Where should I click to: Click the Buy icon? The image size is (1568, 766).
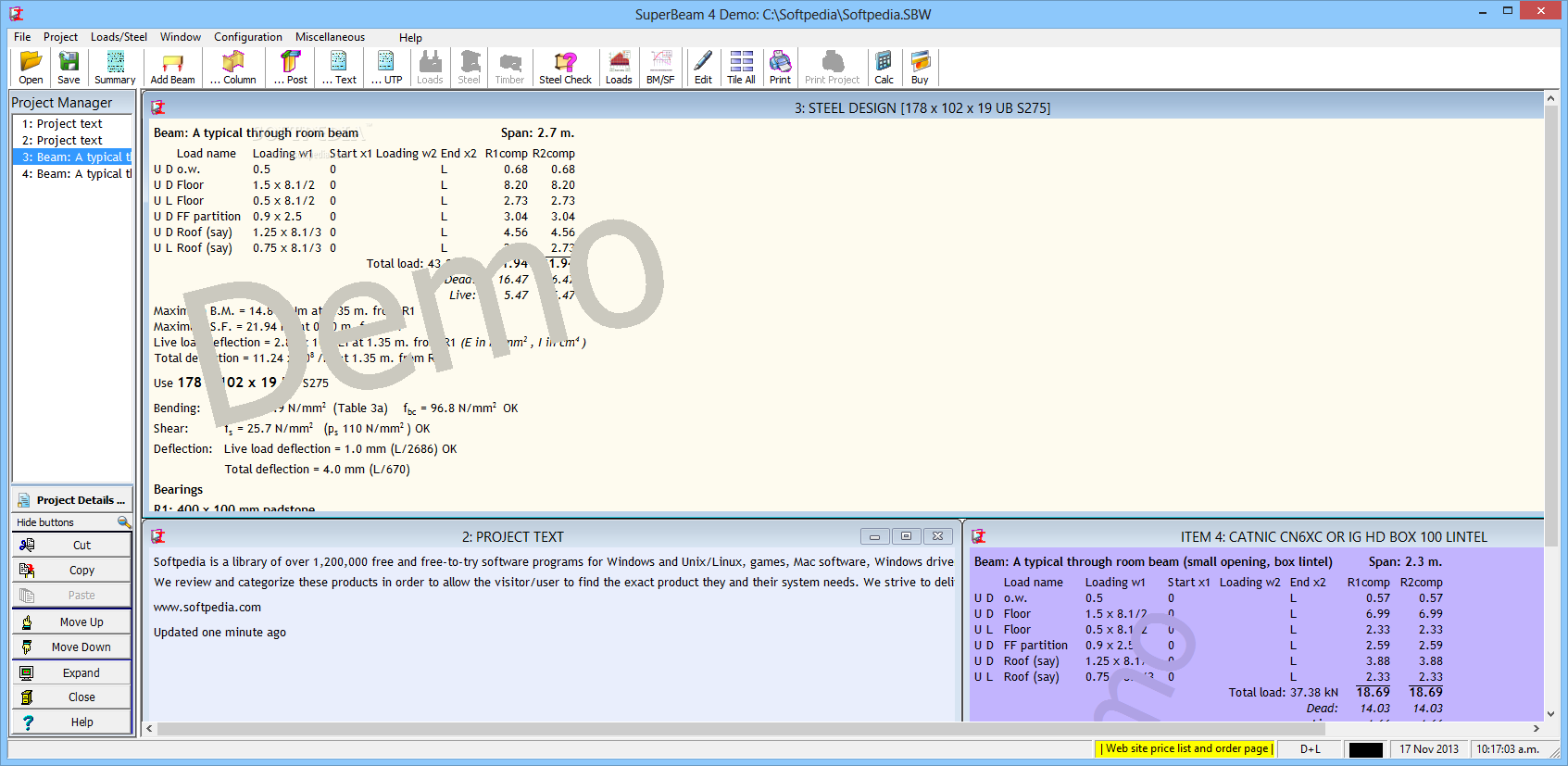coord(920,68)
